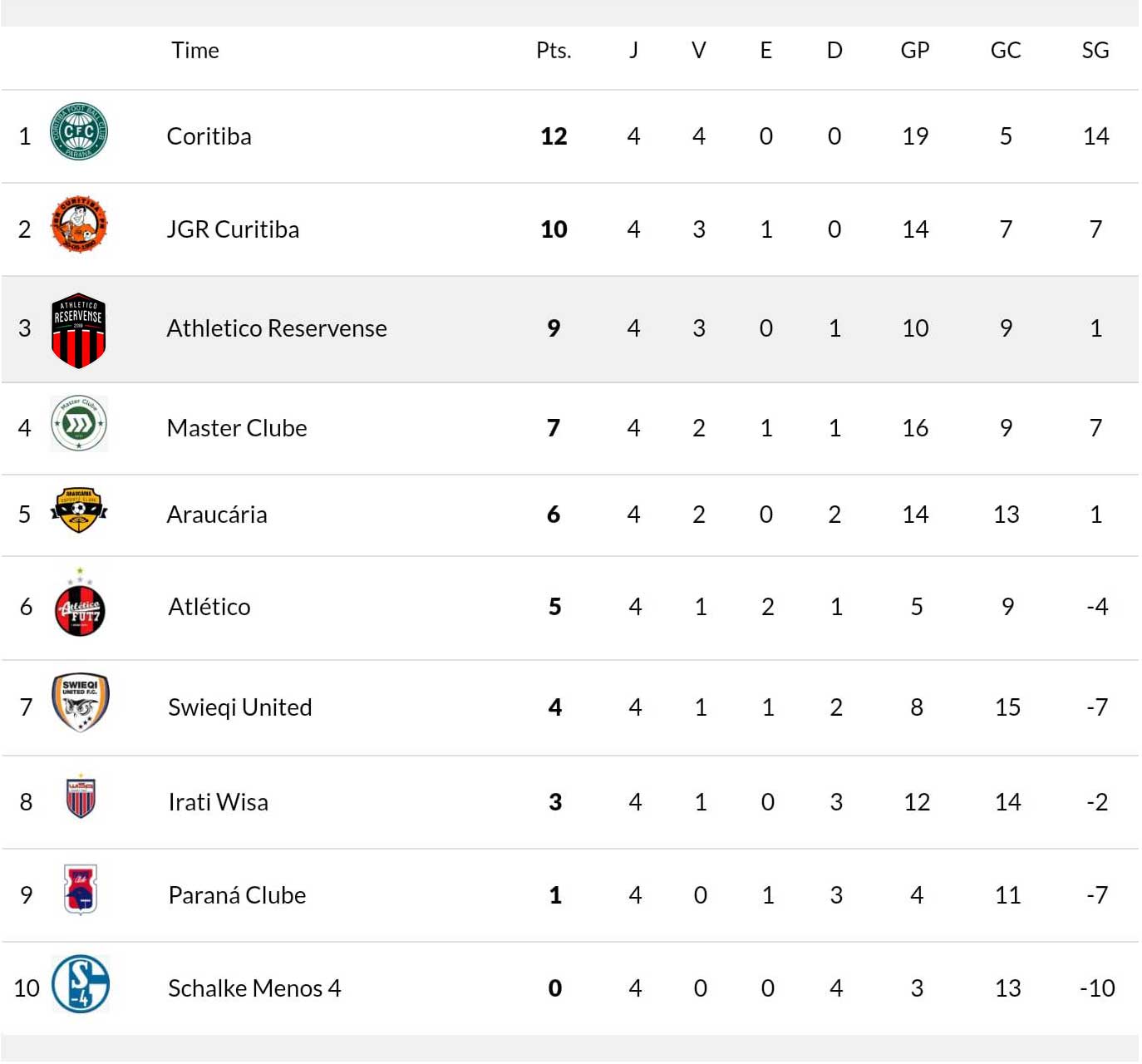Select the Paraná Clube crest
The height and width of the screenshot is (1064, 1142).
point(81,889)
